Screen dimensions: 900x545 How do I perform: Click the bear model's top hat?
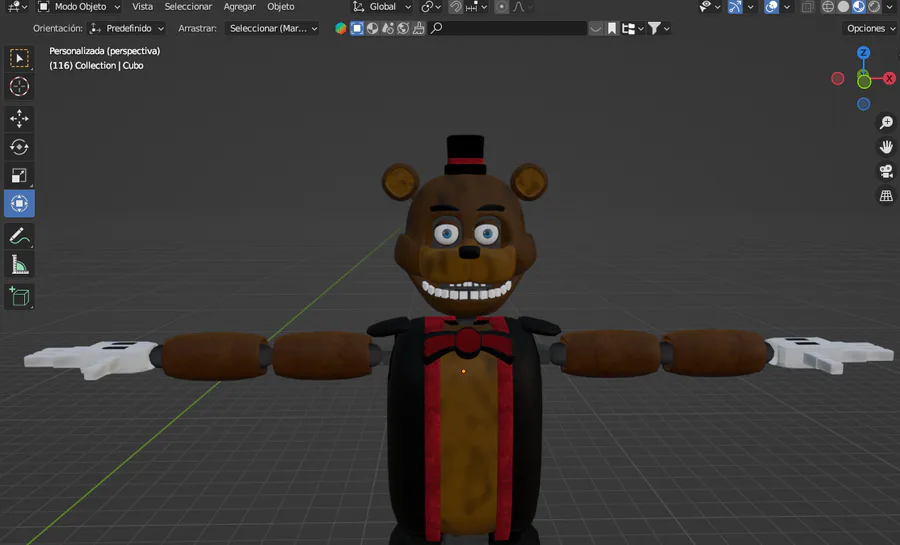coord(465,154)
